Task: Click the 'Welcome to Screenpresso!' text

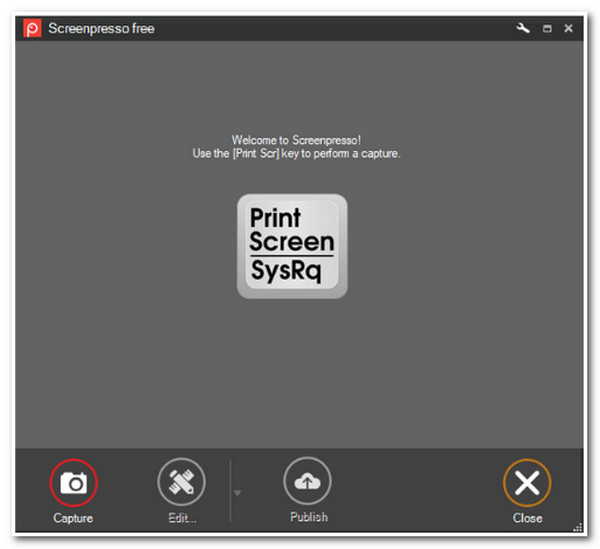Action: tap(296, 140)
